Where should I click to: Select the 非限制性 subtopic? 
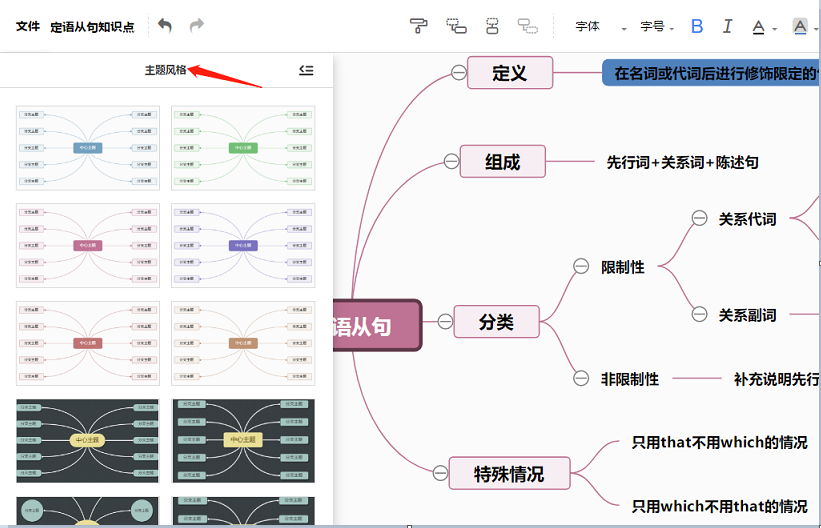click(630, 379)
